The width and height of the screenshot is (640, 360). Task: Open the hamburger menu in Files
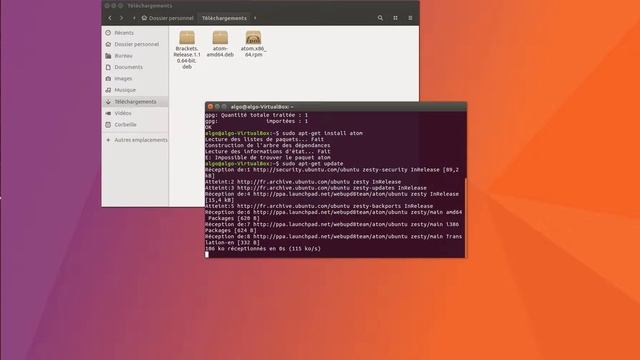coord(410,18)
